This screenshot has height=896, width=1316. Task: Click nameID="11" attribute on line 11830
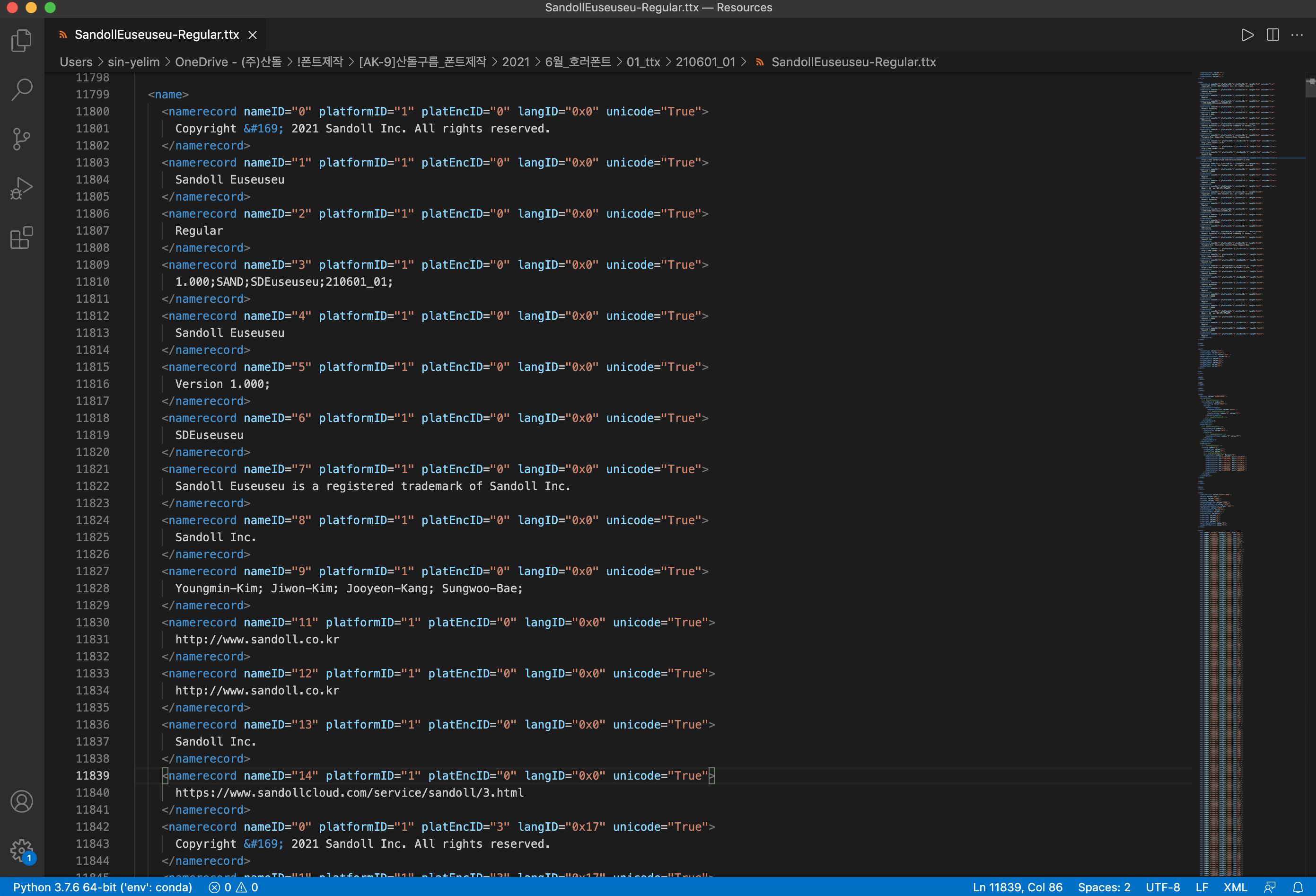click(x=281, y=622)
